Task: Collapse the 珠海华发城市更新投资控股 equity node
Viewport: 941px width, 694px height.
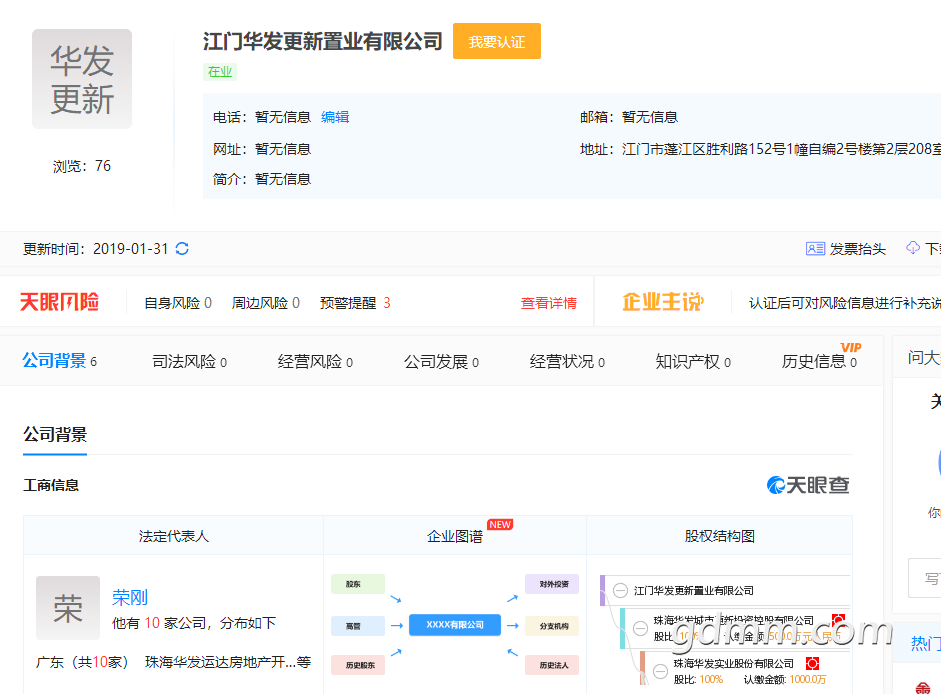Action: (640, 629)
